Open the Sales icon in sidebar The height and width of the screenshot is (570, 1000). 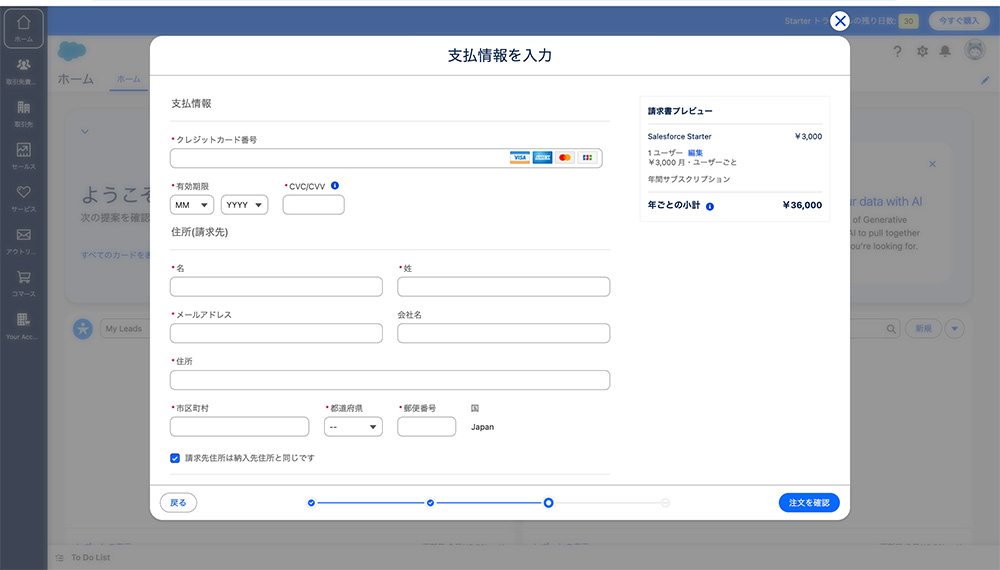click(x=24, y=154)
